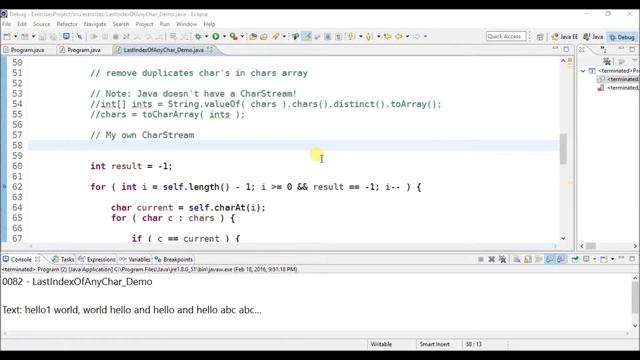Click the Debug bug toolbar icon

coord(198,36)
